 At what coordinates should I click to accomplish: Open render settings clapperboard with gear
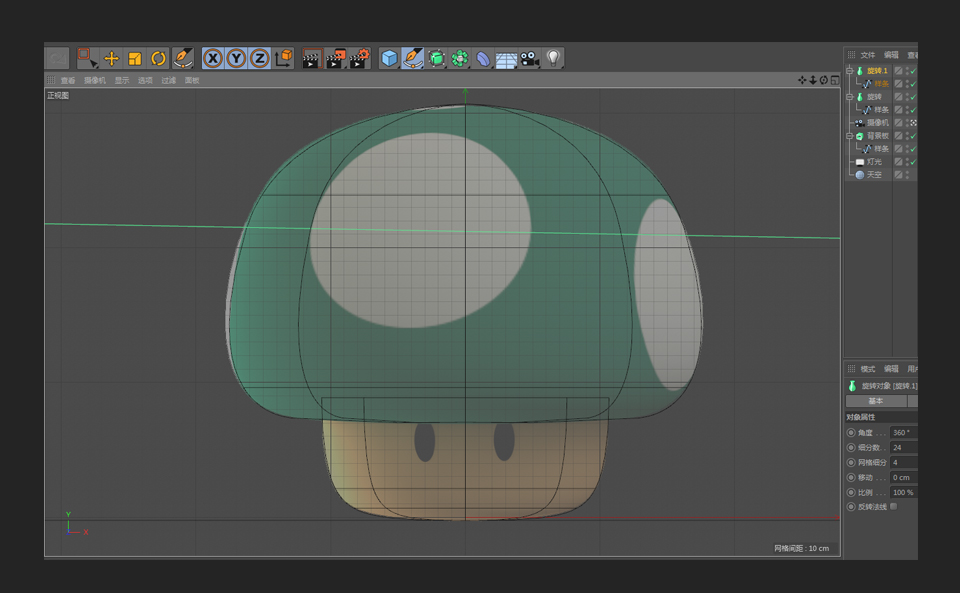pyautogui.click(x=360, y=59)
